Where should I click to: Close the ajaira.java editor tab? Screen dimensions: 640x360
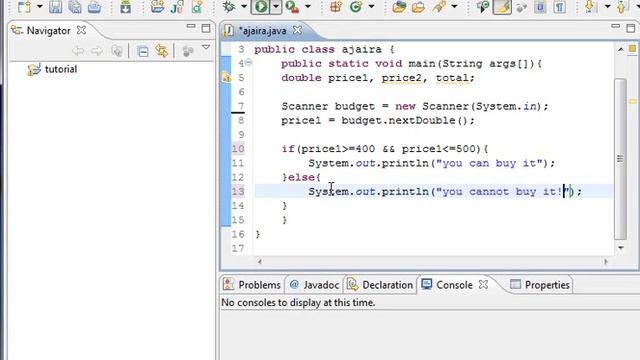[x=298, y=30]
